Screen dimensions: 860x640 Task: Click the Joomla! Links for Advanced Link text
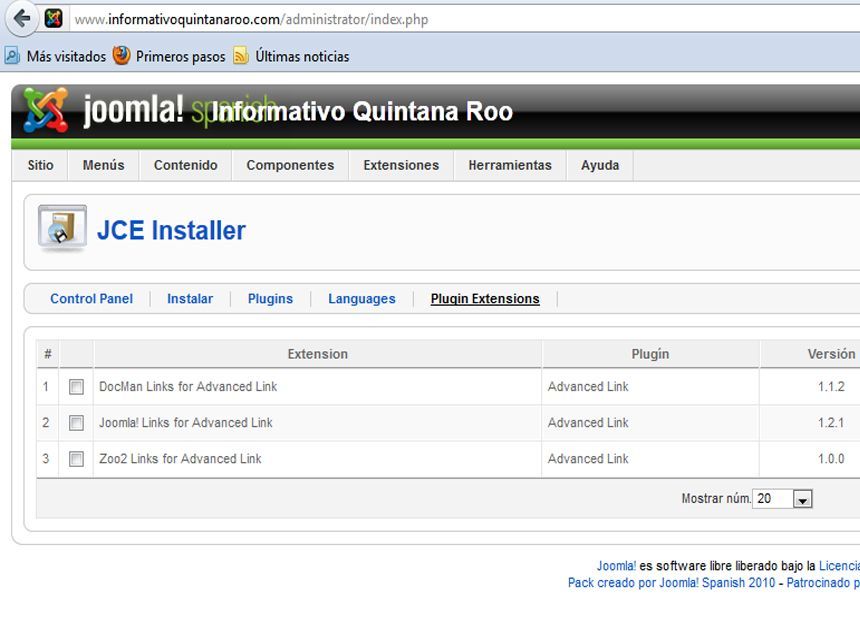(186, 423)
